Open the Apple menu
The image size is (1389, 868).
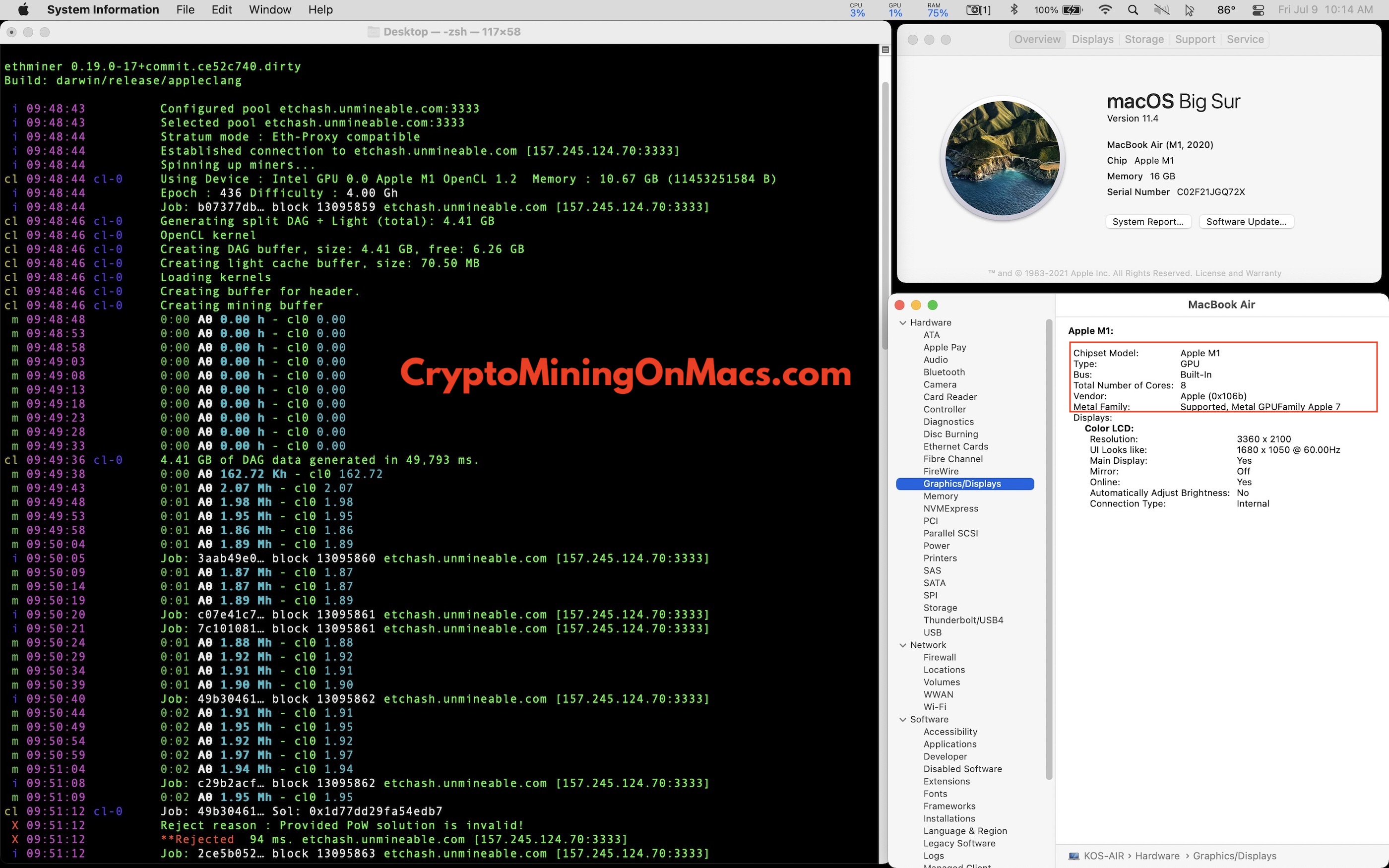click(23, 10)
